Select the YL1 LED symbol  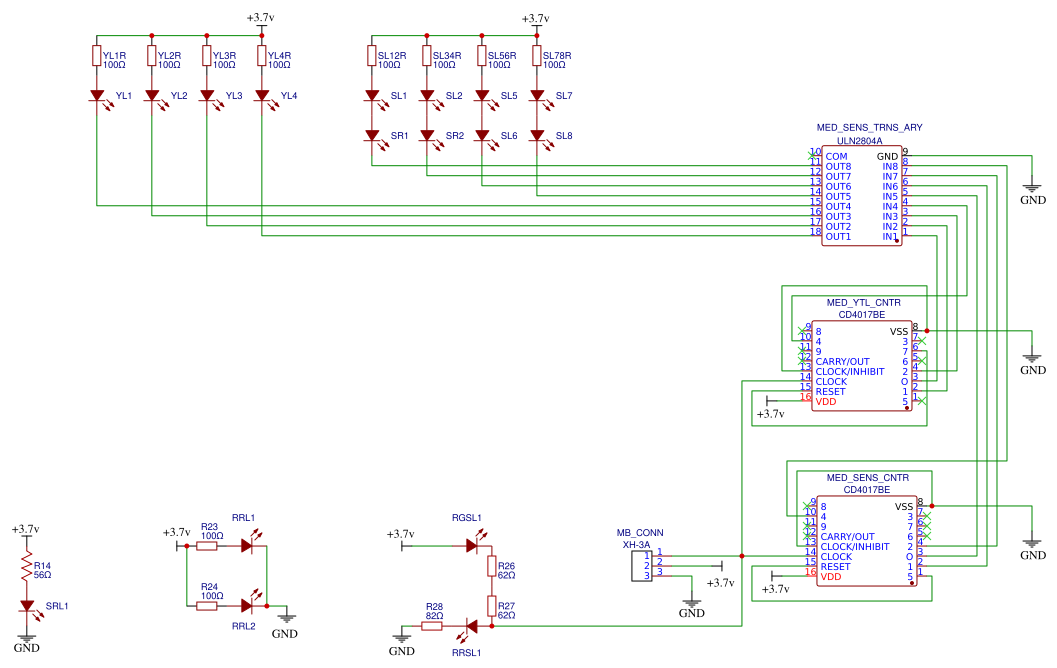(x=98, y=96)
